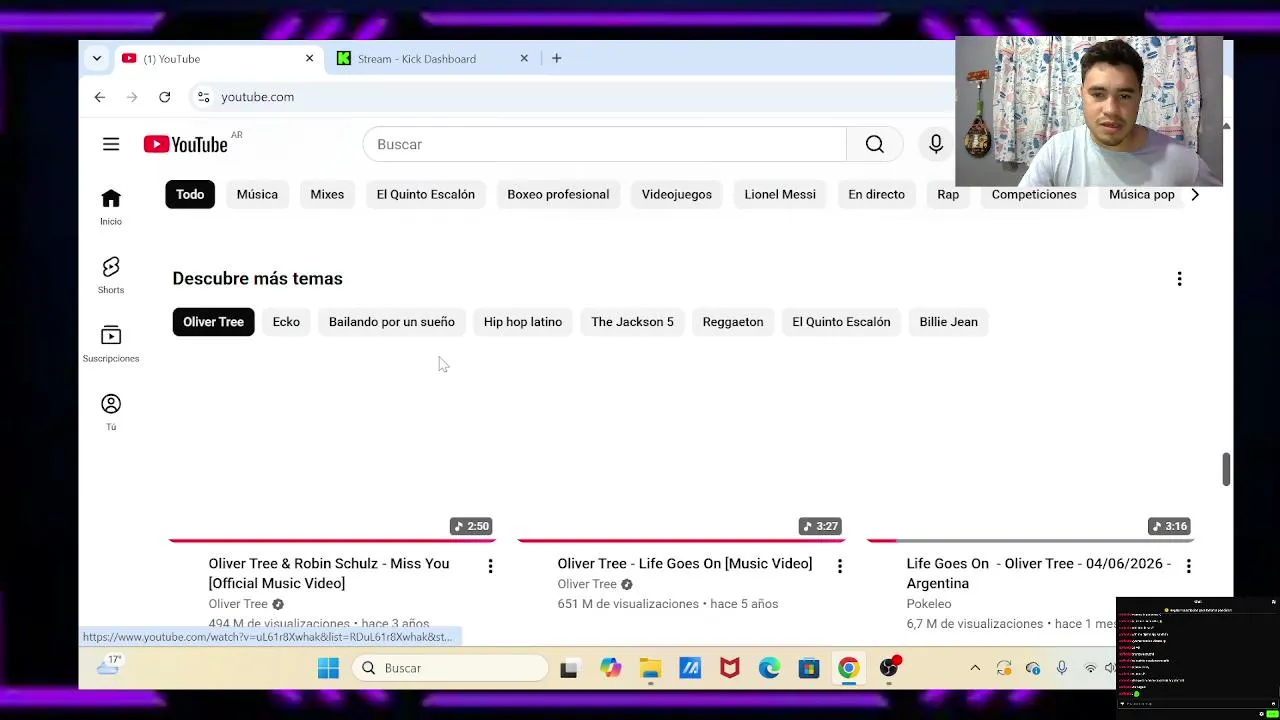Screen dimensions: 1280x720
Task: Open OBS Studio from the taskbar
Action: 889,668
